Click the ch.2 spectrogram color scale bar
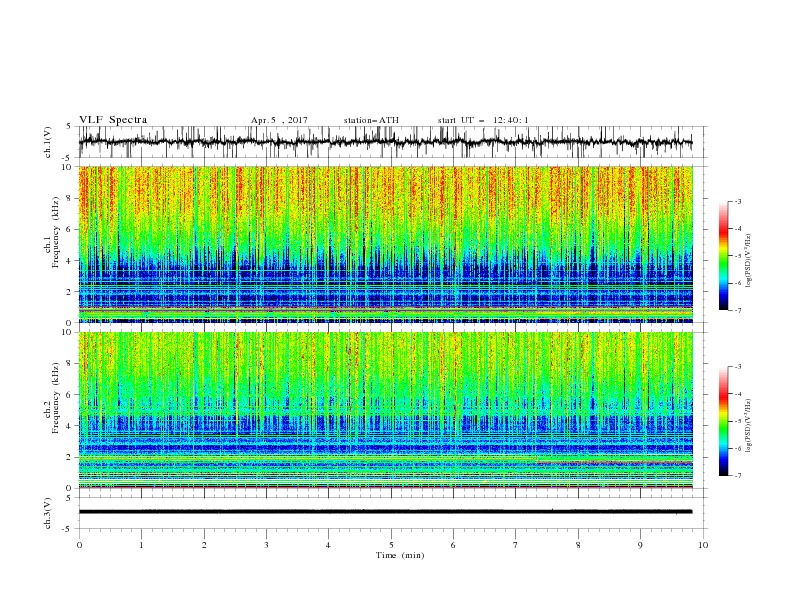This screenshot has width=792, height=612. [x=723, y=421]
